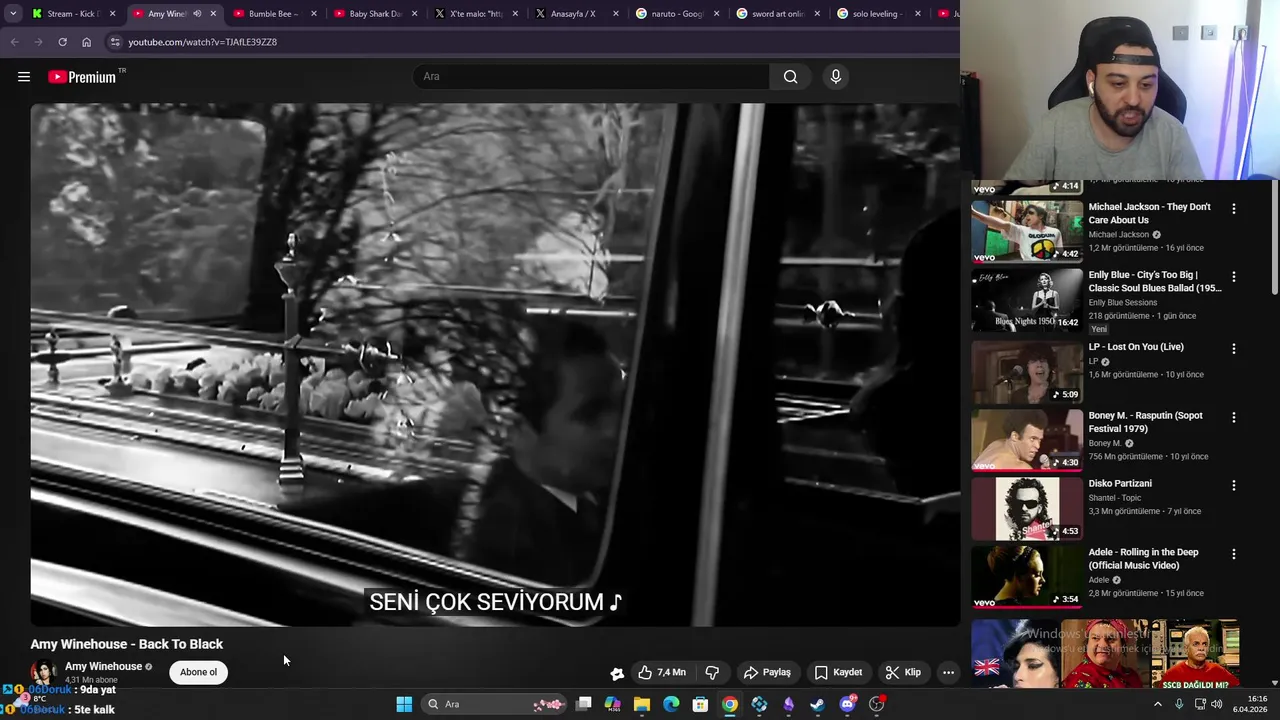The width and height of the screenshot is (1280, 720).
Task: Save the video with 'Kaydet'
Action: [x=838, y=672]
